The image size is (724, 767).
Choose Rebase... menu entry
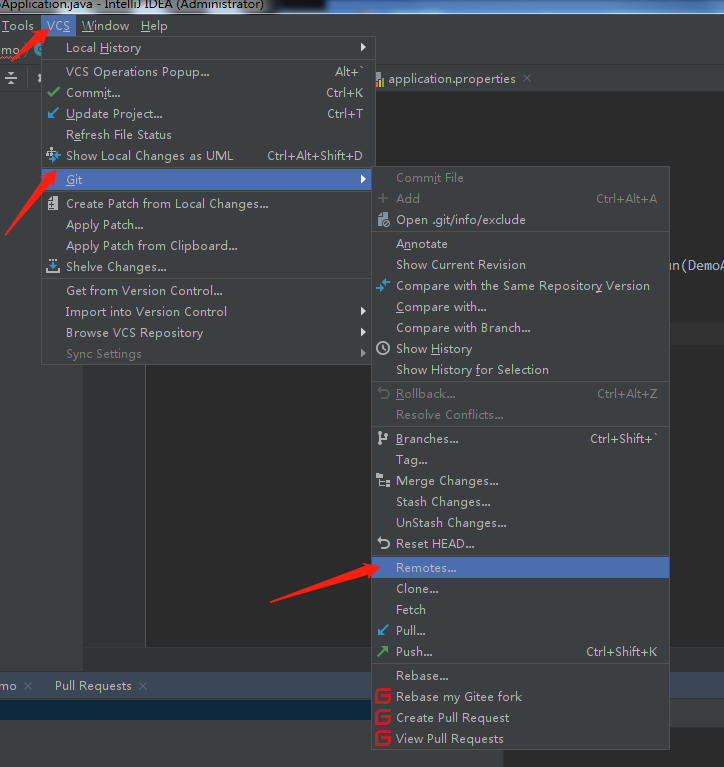point(520,676)
